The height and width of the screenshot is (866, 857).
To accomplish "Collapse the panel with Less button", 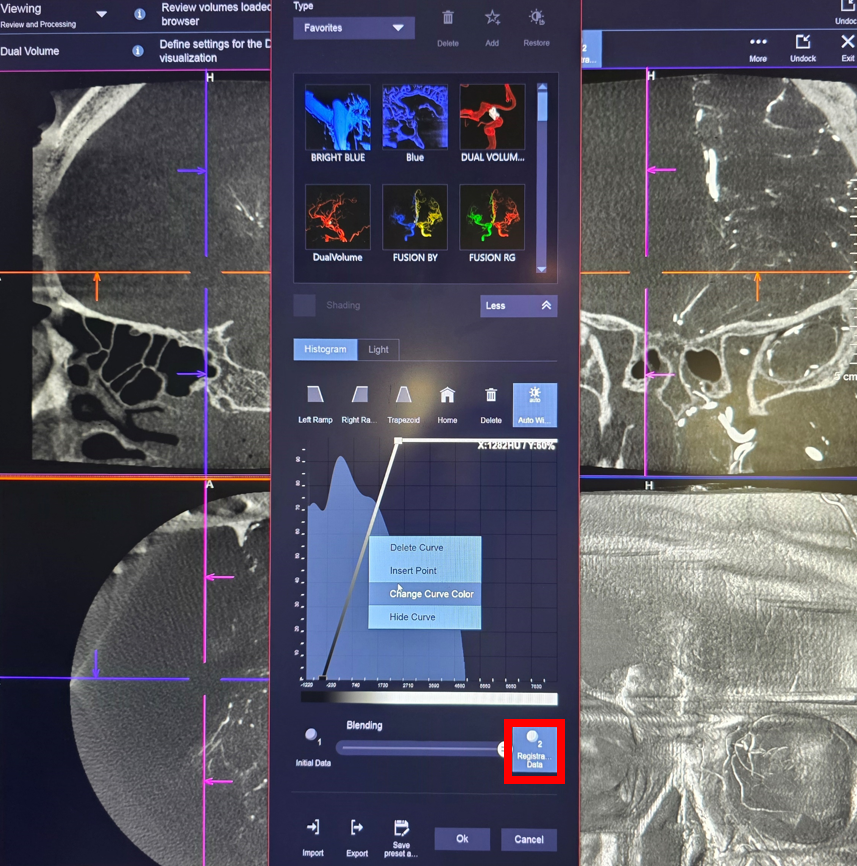I will point(518,306).
